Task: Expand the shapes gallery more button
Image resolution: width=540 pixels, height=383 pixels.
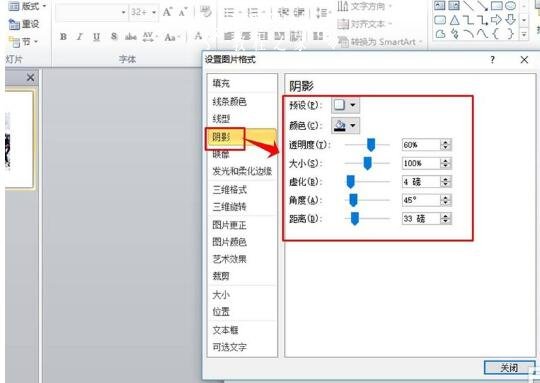Action: [524, 35]
